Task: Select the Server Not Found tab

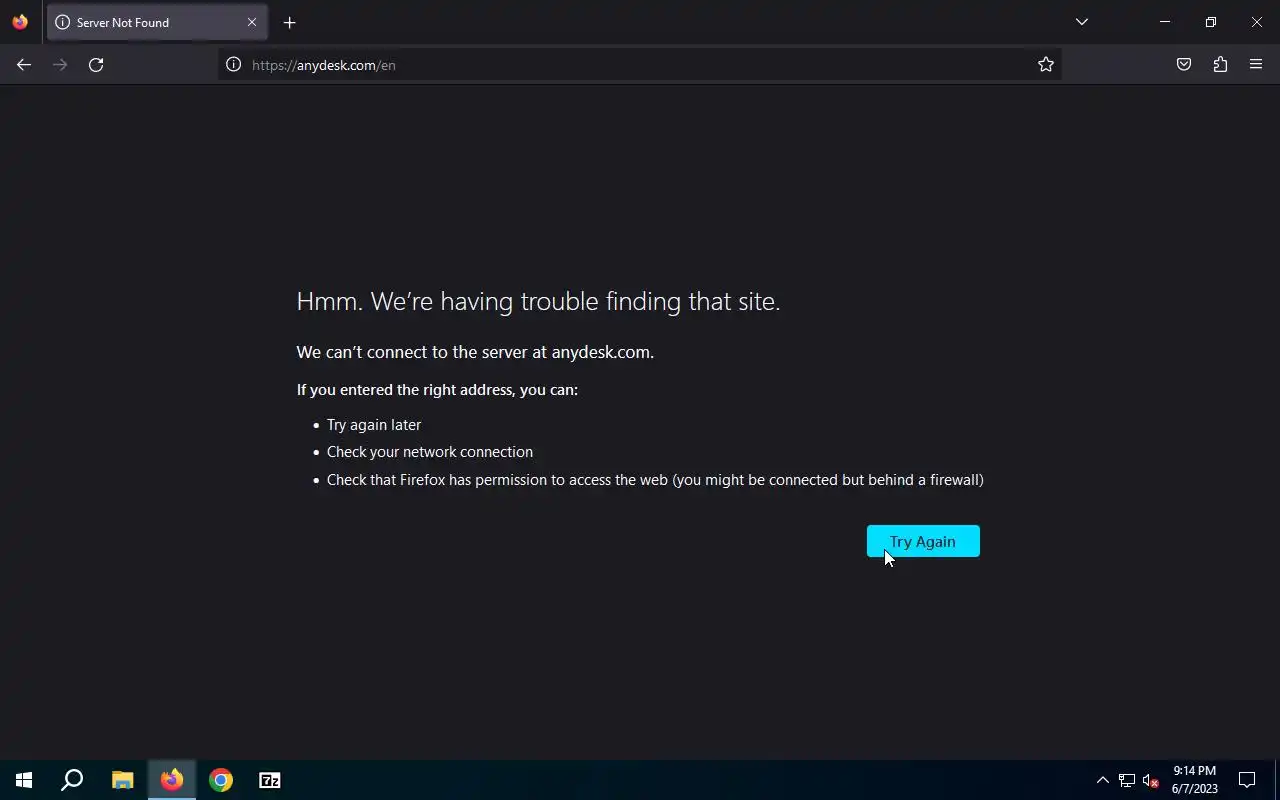Action: 157,22
